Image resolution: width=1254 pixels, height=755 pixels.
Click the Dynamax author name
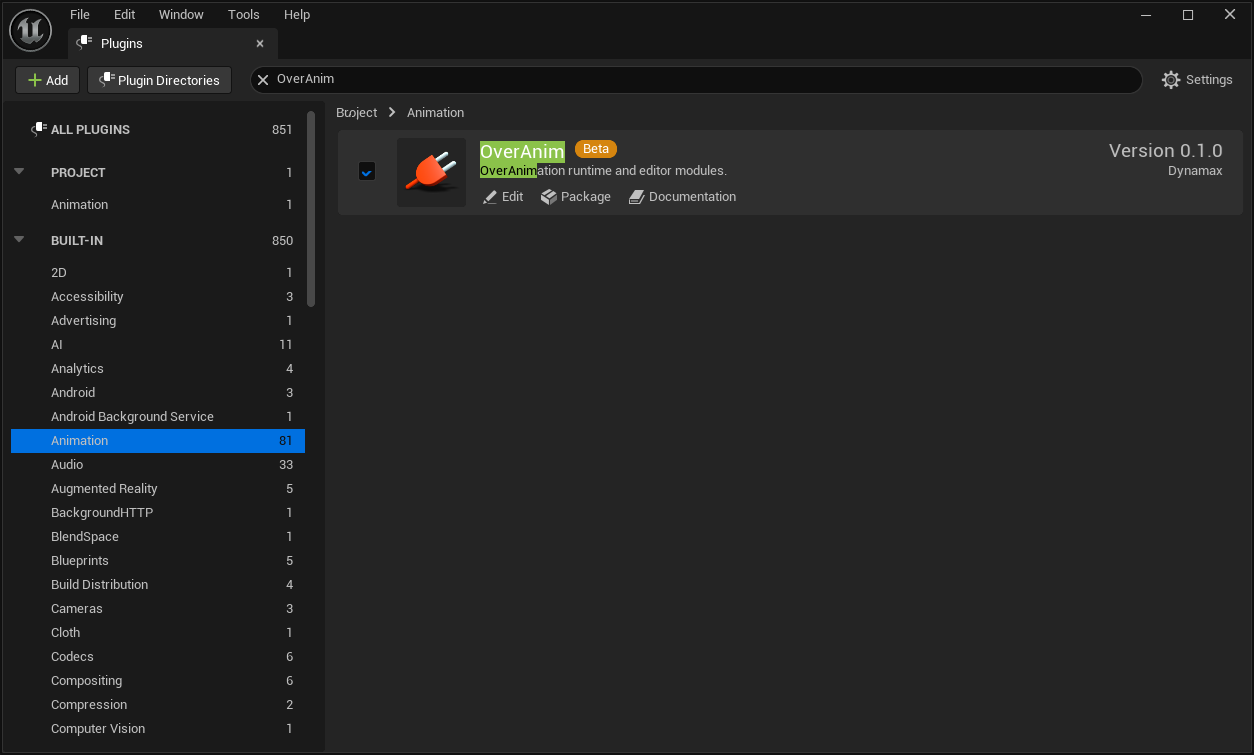coord(1195,171)
